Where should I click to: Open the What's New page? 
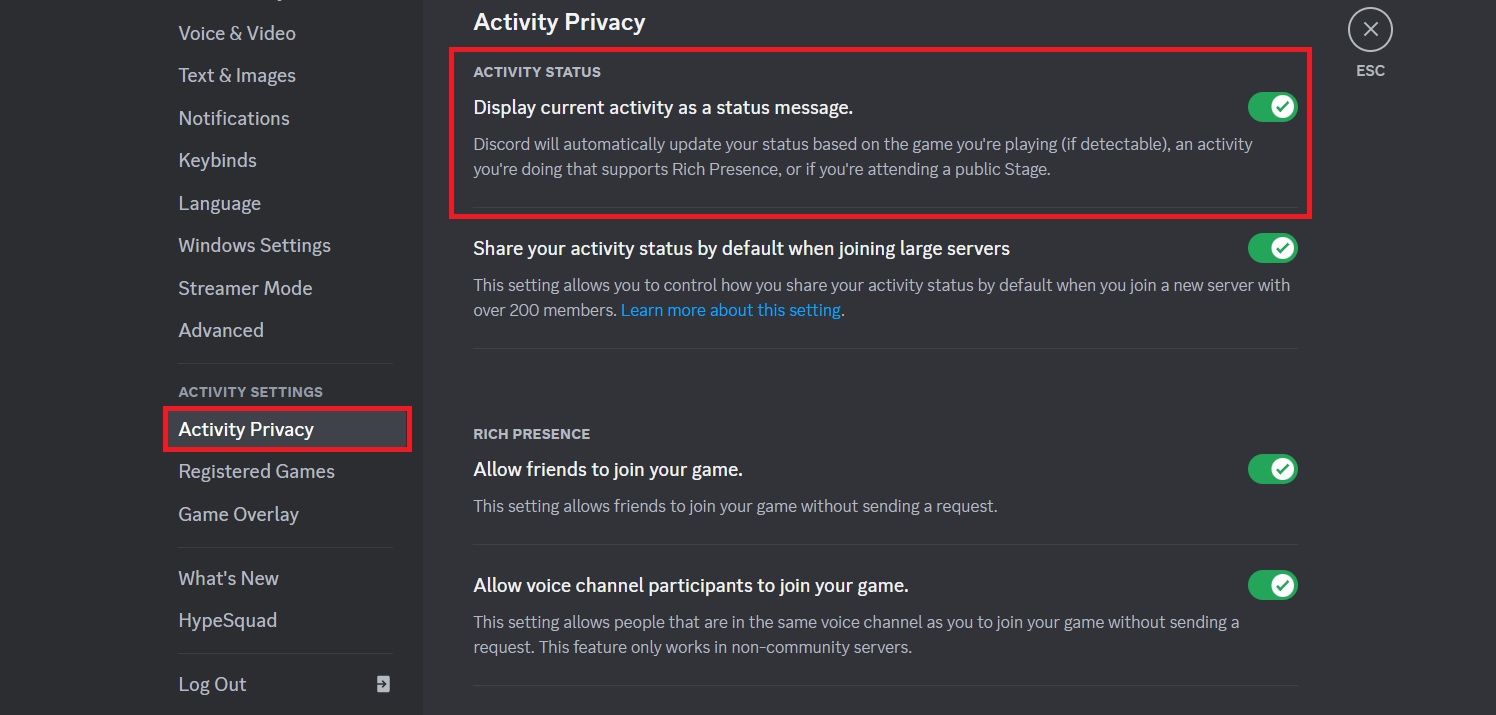228,578
